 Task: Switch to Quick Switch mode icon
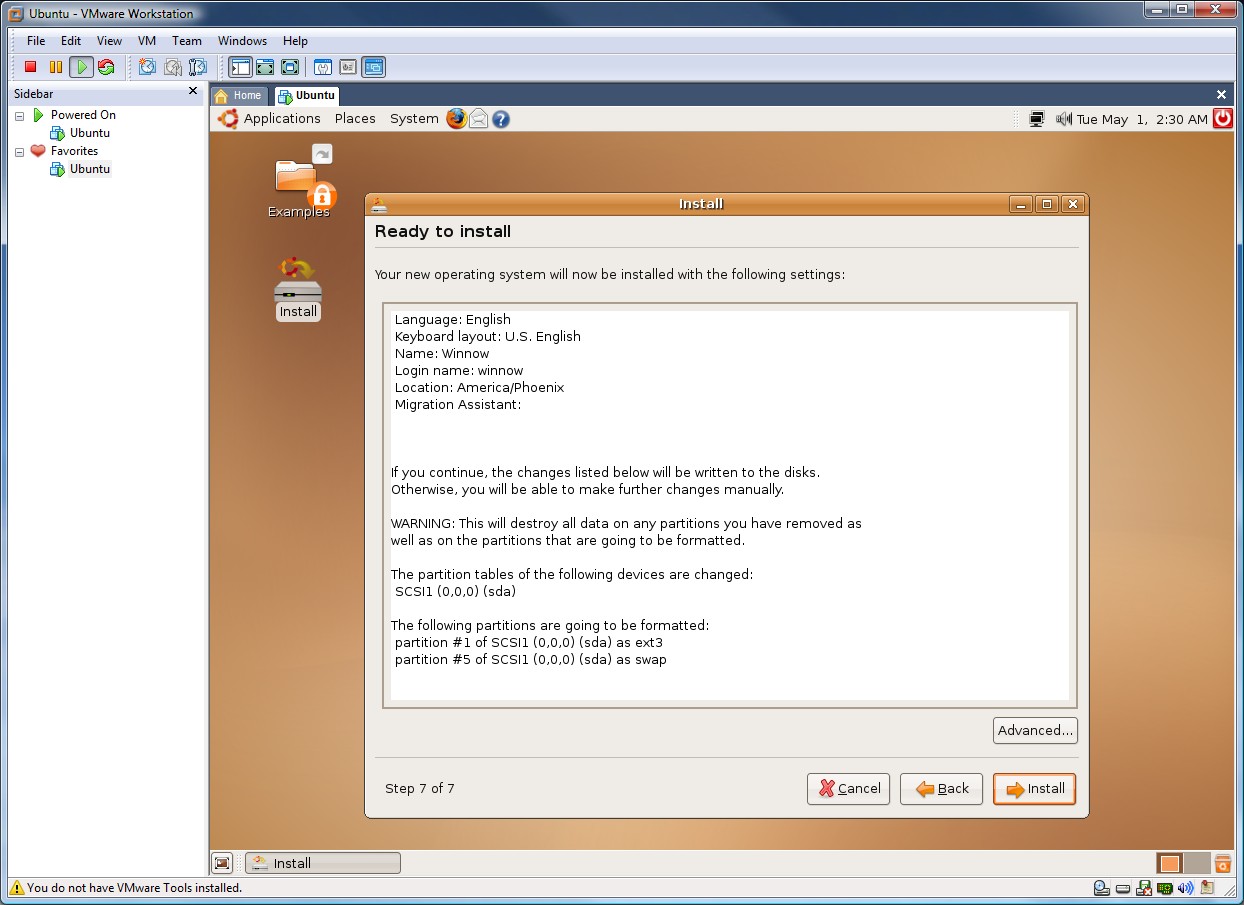(265, 67)
